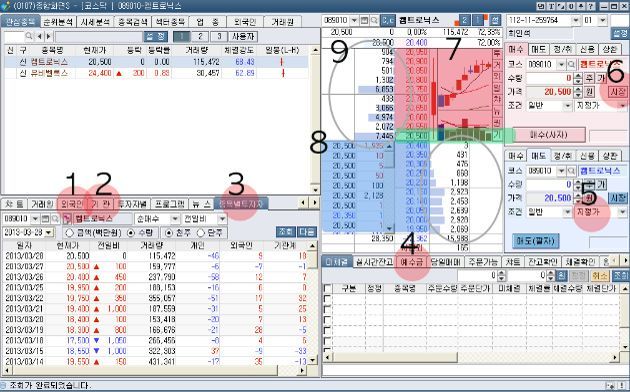Click the 주 button next to buy quantity
Screen dimensions: 630x392
(x=589, y=78)
